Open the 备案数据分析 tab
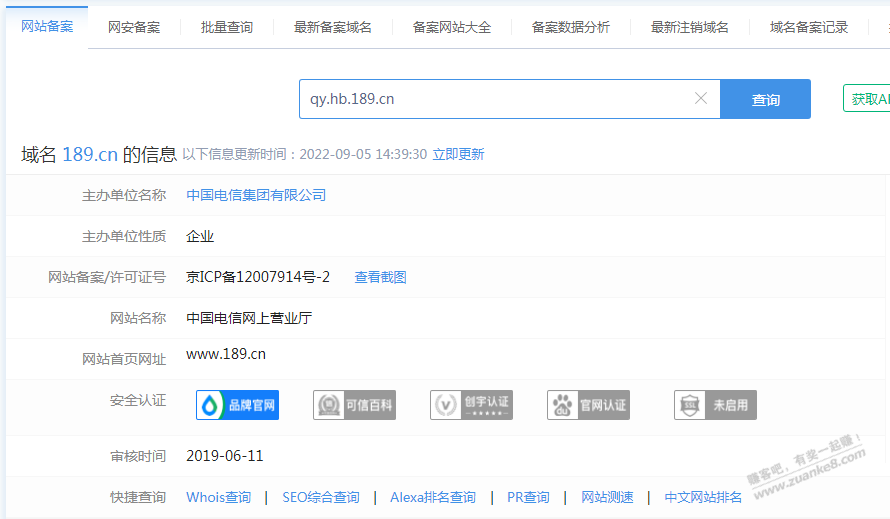 point(571,27)
